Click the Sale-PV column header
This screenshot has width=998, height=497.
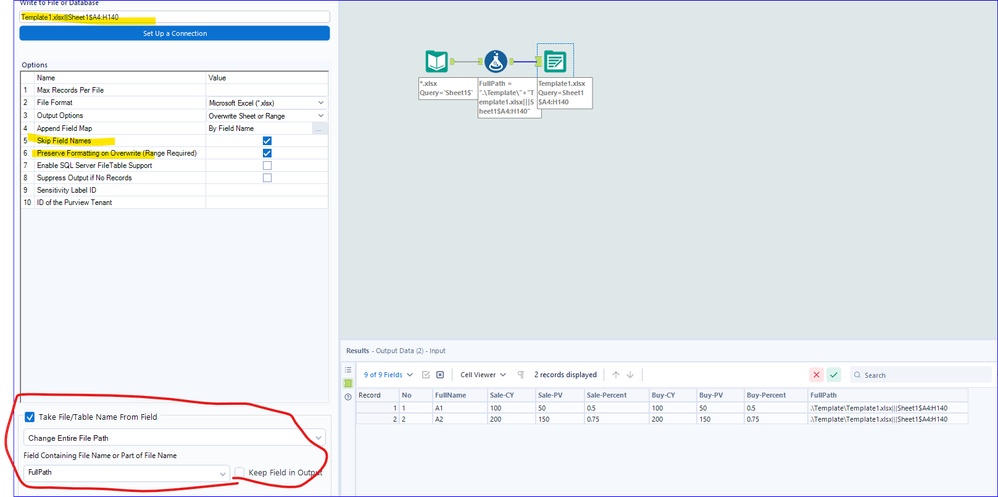click(559, 395)
